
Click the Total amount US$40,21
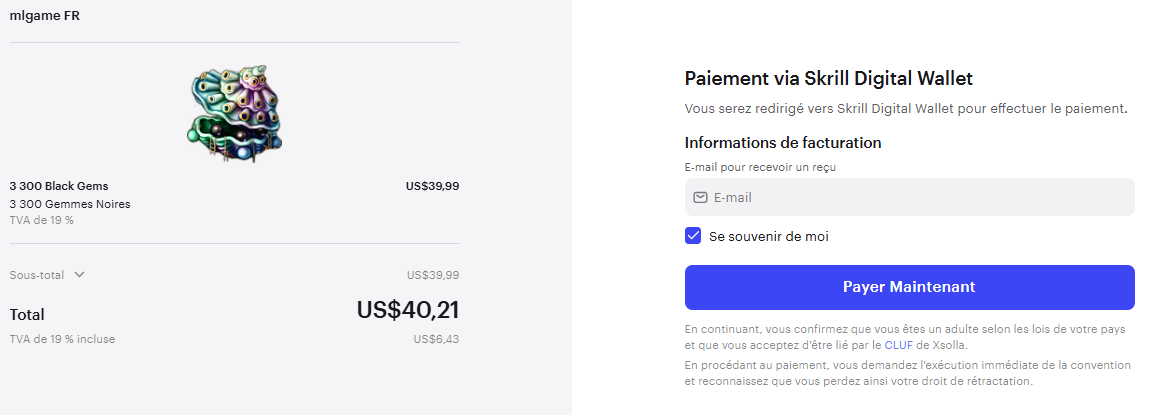[408, 310]
